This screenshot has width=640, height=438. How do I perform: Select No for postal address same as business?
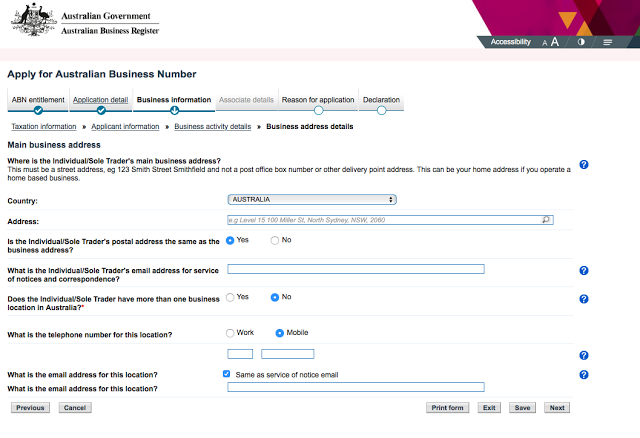275,240
